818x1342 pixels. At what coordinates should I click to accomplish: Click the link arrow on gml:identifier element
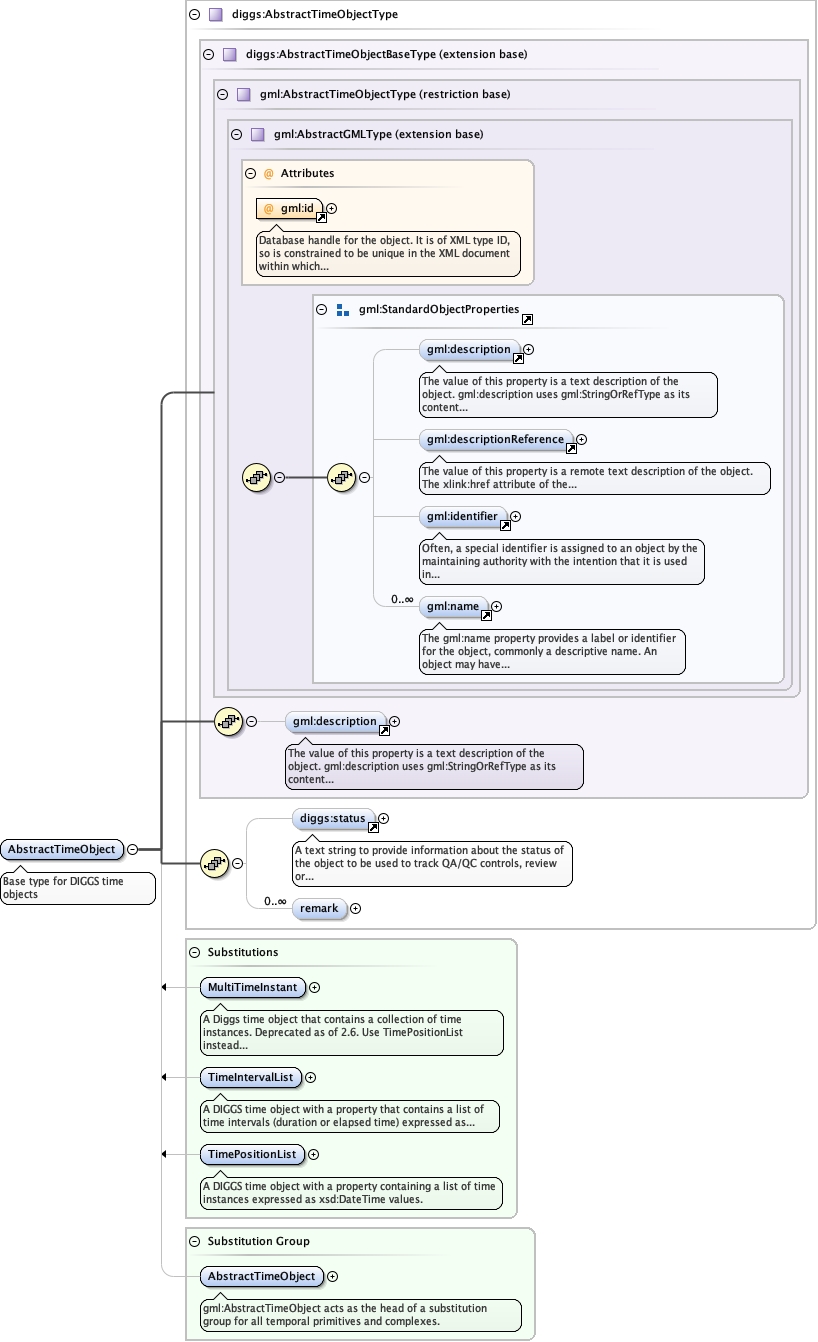pyautogui.click(x=505, y=525)
